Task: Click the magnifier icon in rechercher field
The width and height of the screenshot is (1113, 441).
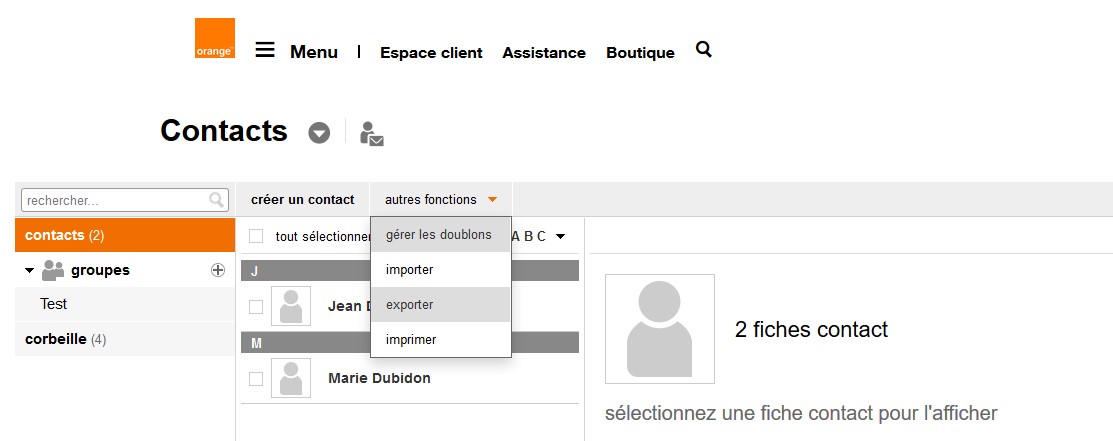Action: [x=217, y=200]
